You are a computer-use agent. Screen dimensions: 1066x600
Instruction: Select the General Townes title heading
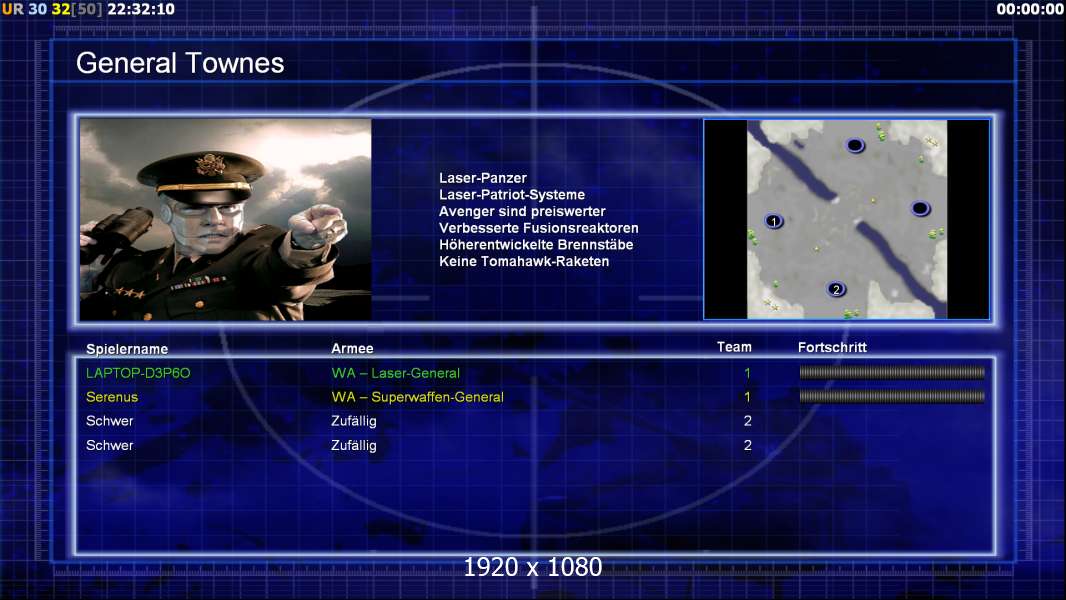pos(180,63)
